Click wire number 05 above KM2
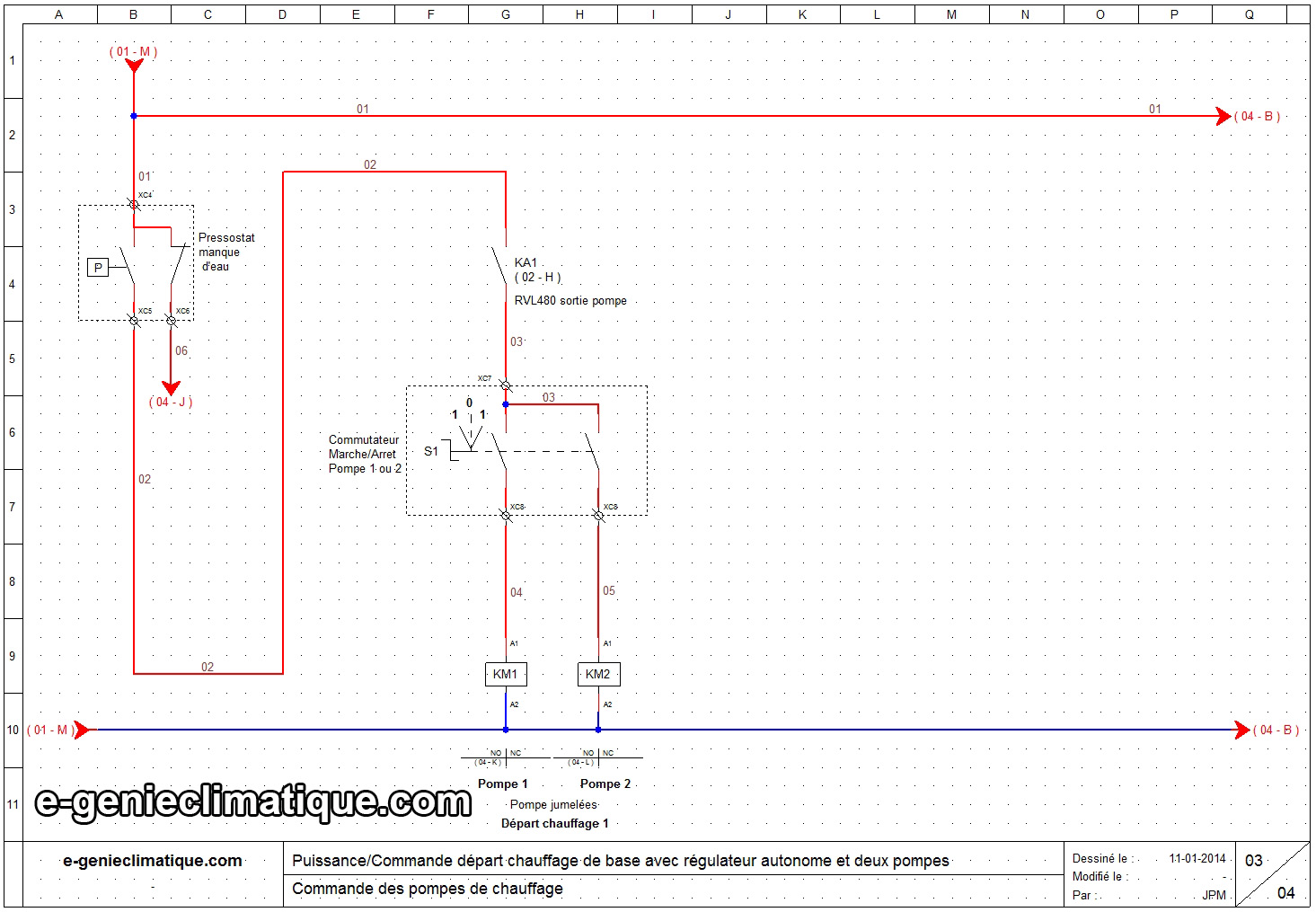 609,591
